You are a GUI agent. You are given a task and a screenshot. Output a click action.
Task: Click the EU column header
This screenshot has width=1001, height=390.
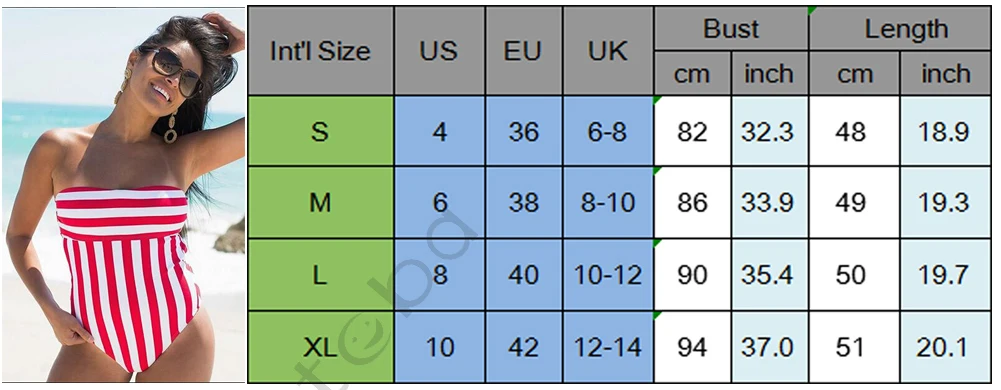523,51
